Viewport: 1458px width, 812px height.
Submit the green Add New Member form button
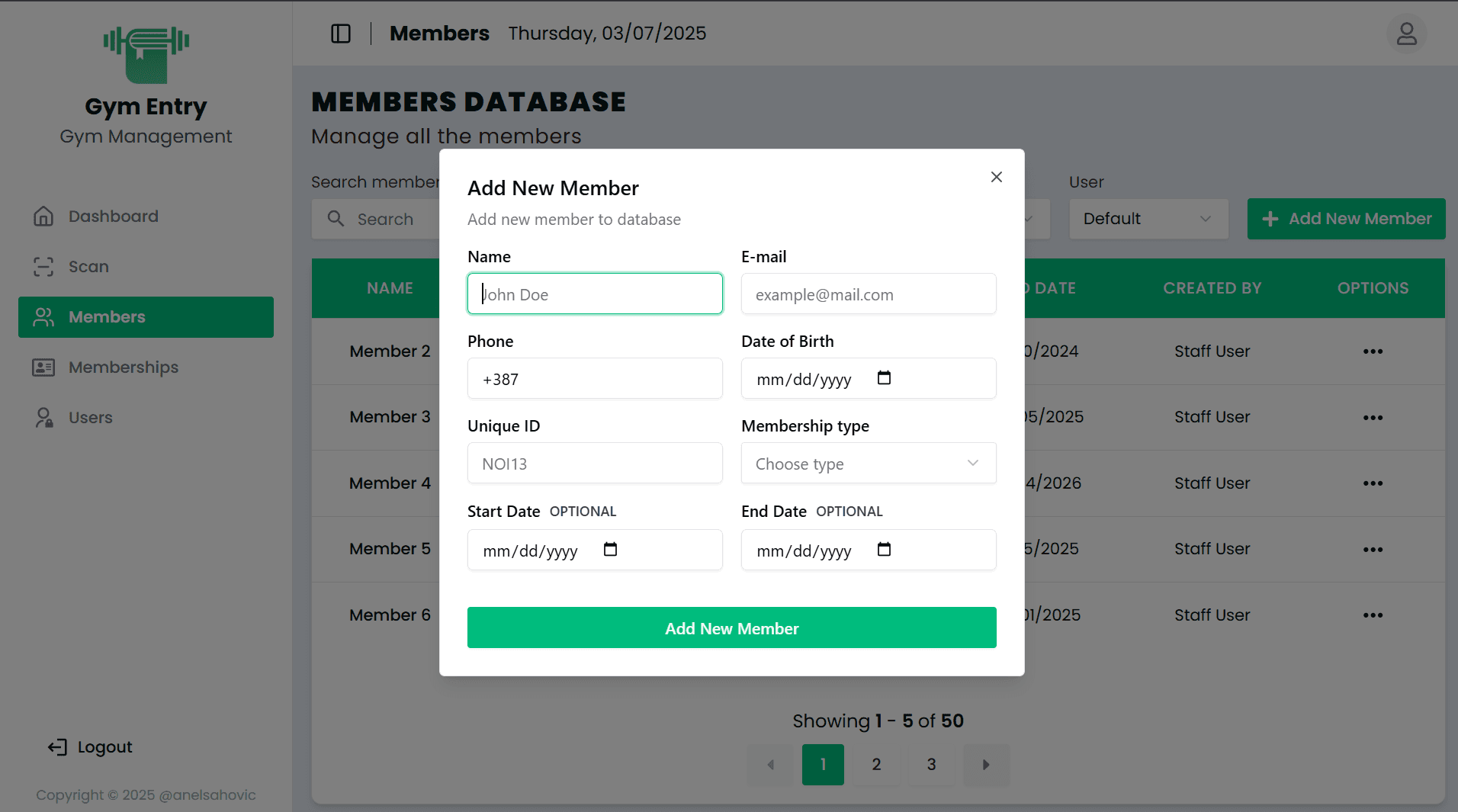coord(732,628)
